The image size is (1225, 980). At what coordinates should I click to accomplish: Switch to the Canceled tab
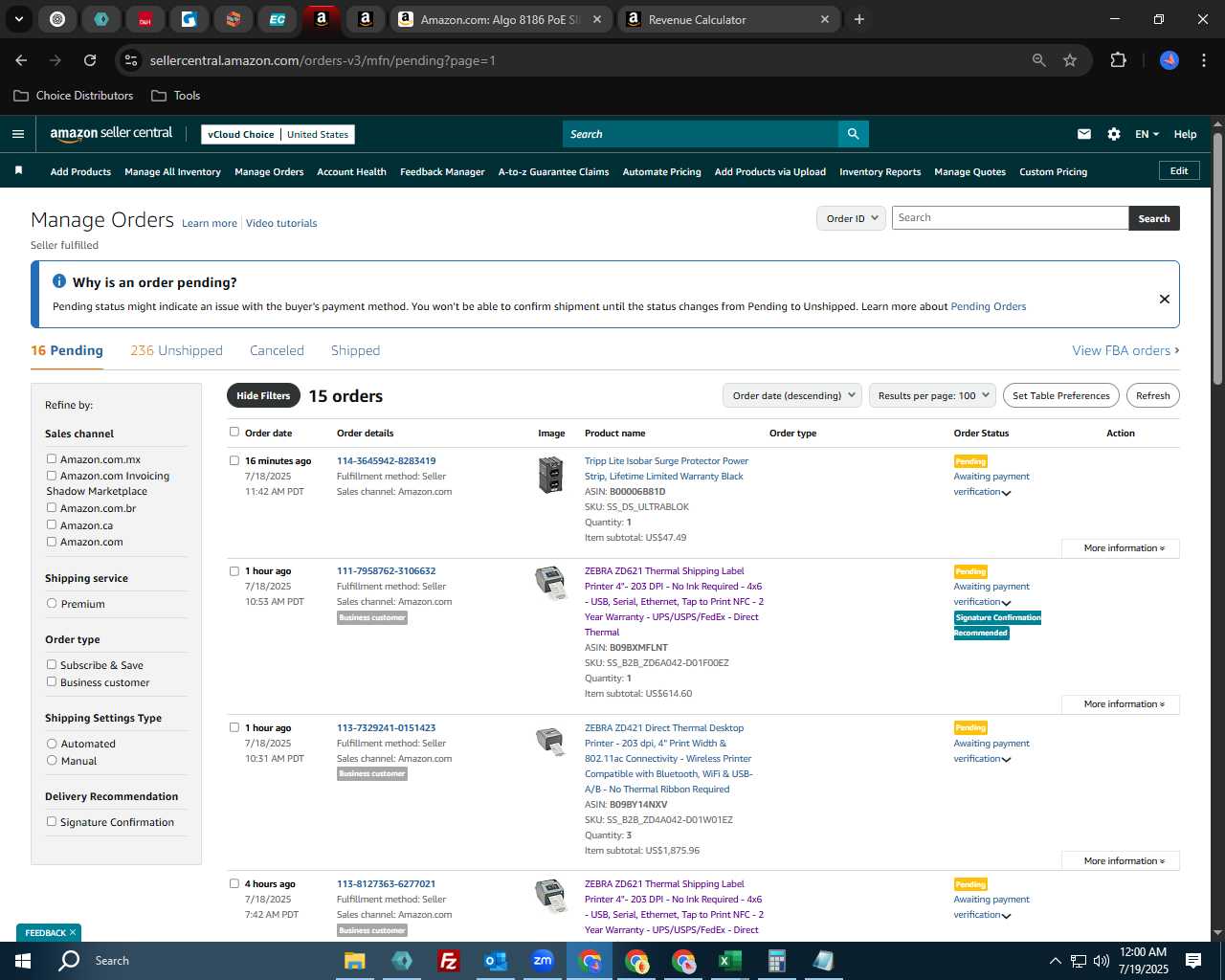[277, 350]
